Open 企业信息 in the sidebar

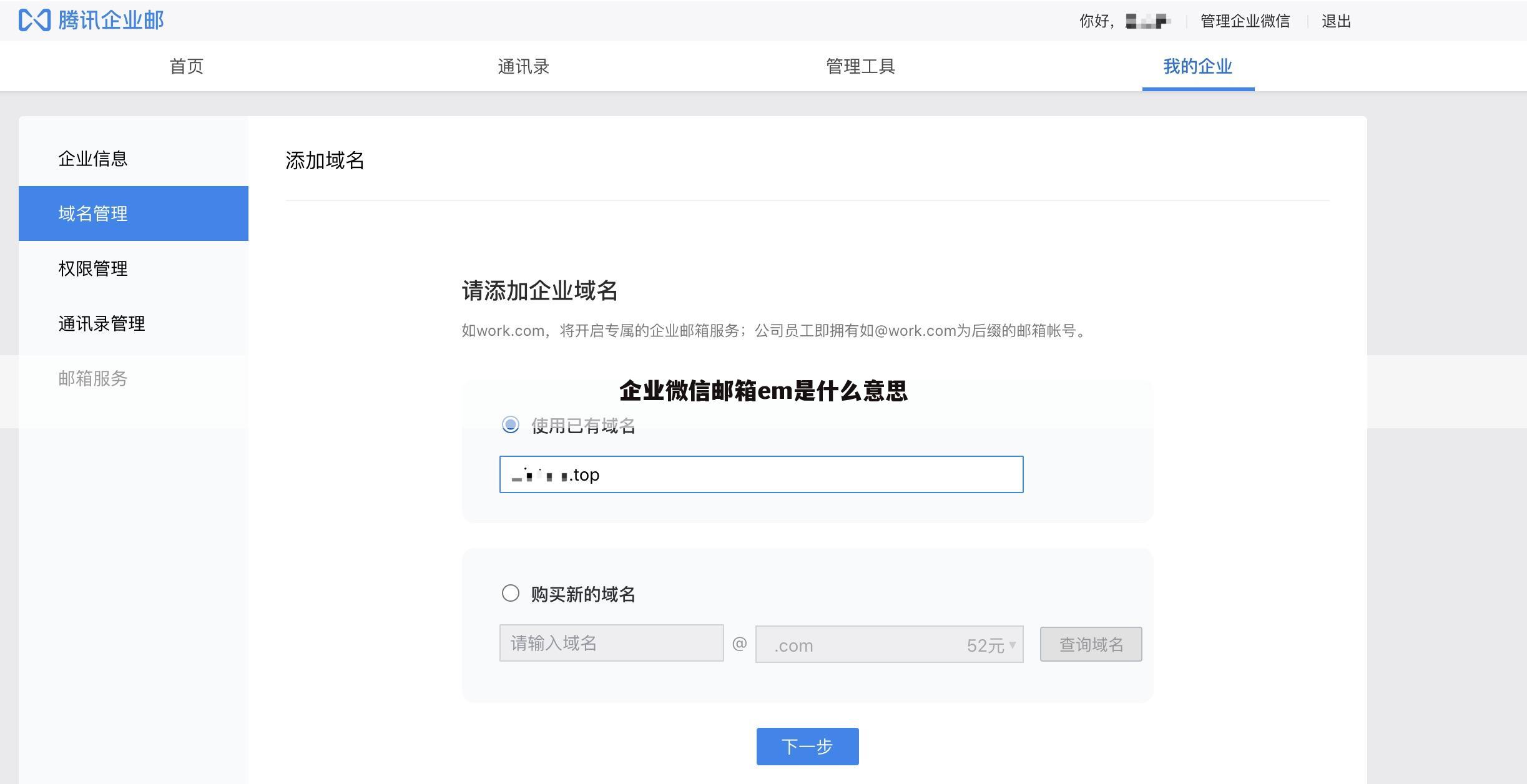pos(134,159)
